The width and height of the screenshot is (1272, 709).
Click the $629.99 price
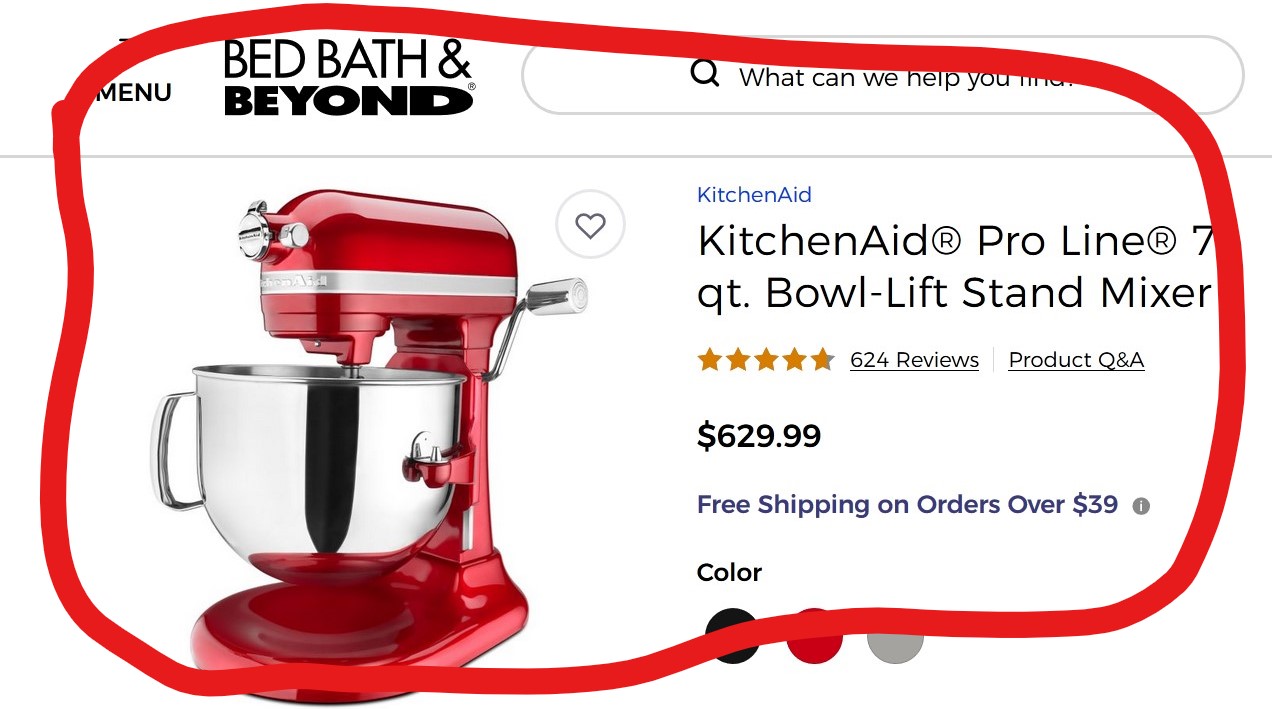(759, 436)
